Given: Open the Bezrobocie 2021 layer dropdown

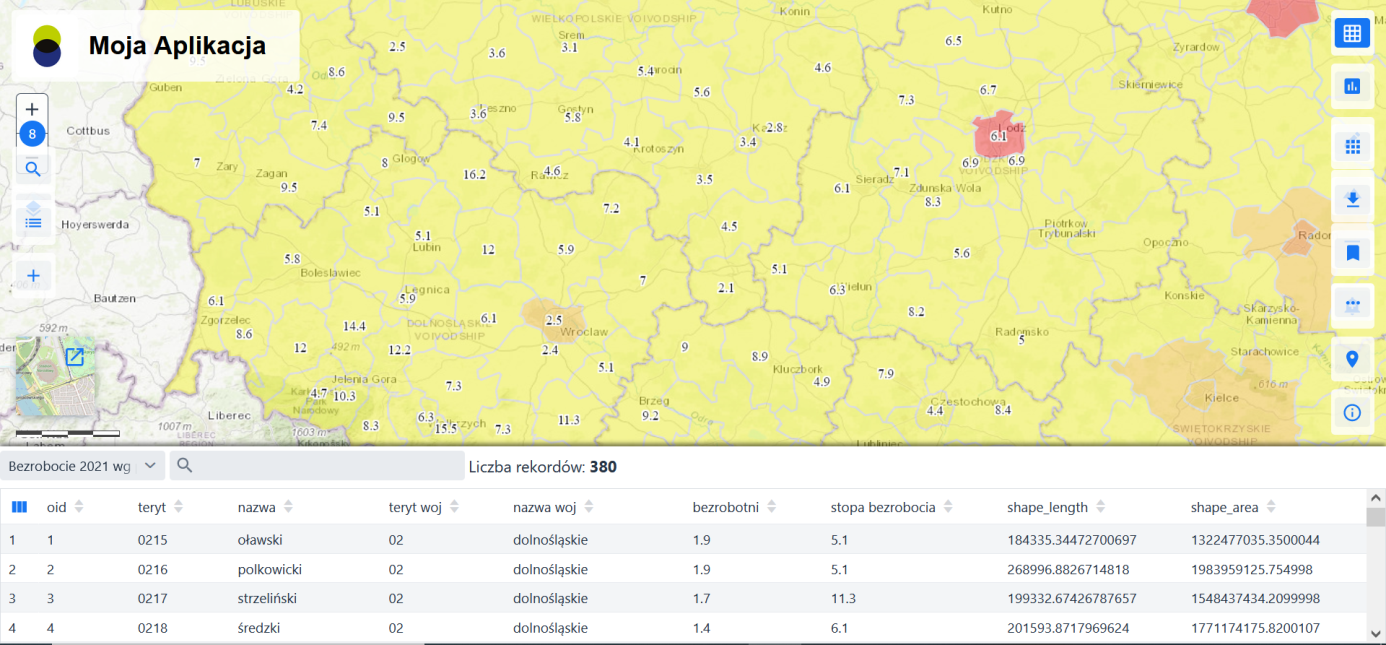Looking at the screenshot, I should click(x=82, y=466).
